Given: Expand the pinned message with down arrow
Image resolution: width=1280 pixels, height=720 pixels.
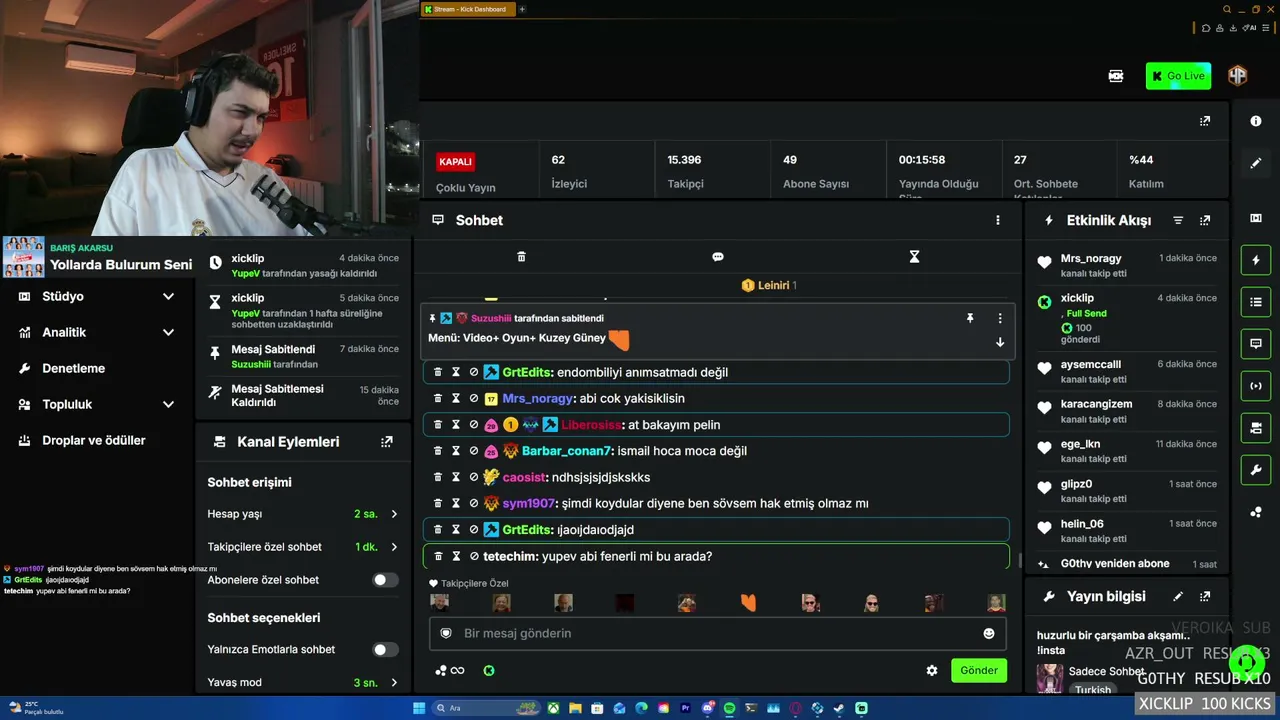Looking at the screenshot, I should pyautogui.click(x=1000, y=342).
